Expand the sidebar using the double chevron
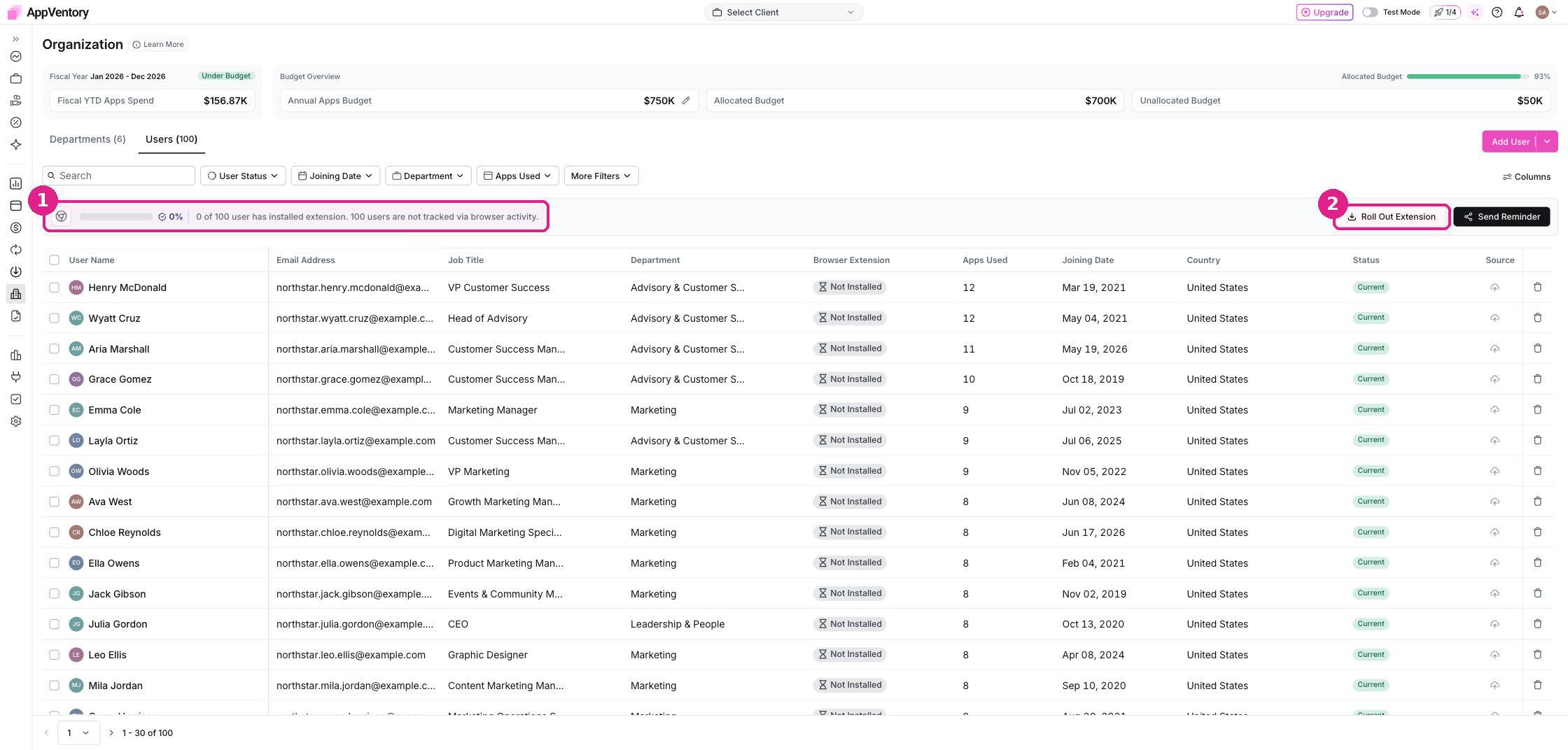 point(15,39)
